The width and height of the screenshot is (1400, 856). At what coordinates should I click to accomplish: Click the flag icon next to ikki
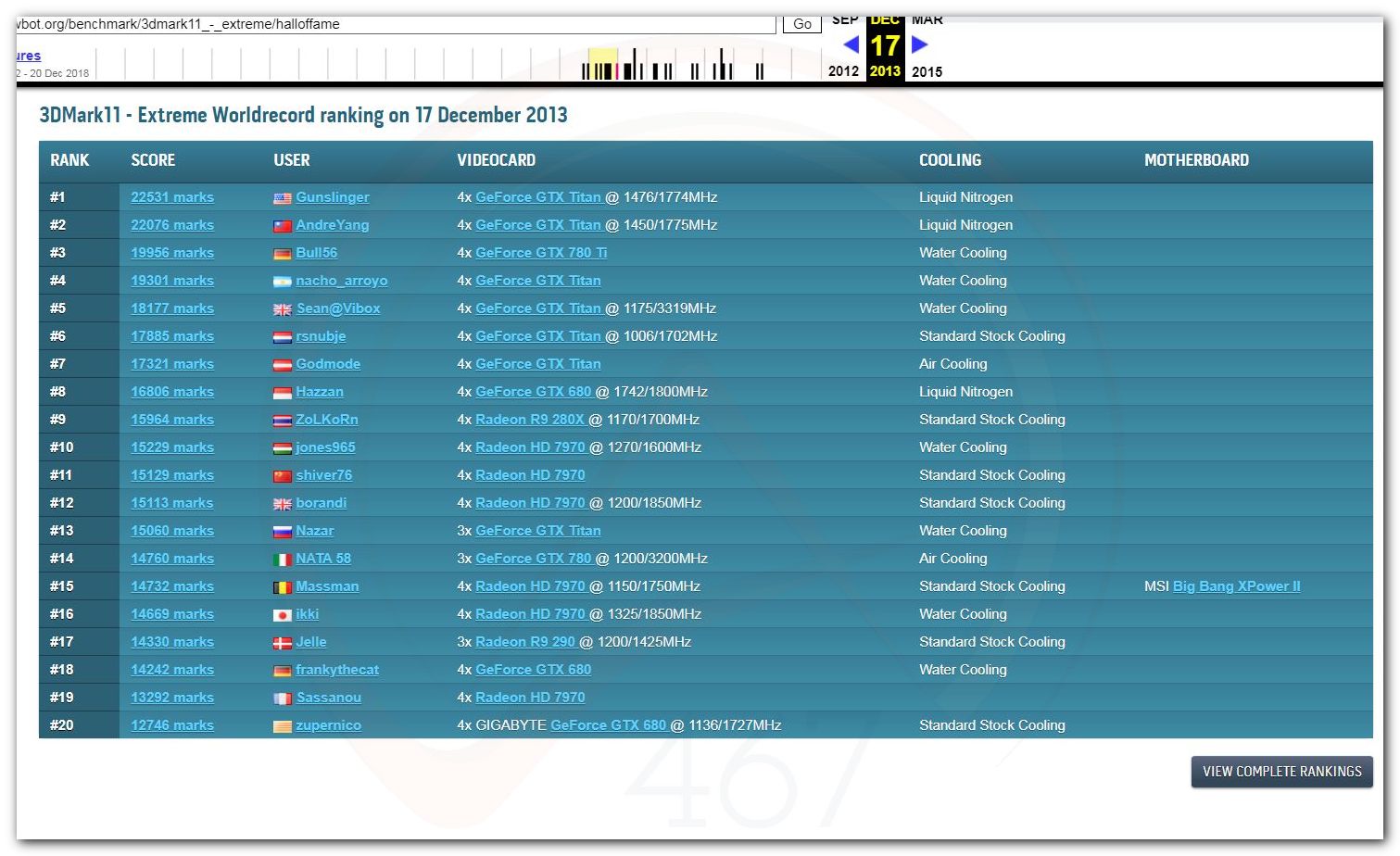pyautogui.click(x=283, y=615)
